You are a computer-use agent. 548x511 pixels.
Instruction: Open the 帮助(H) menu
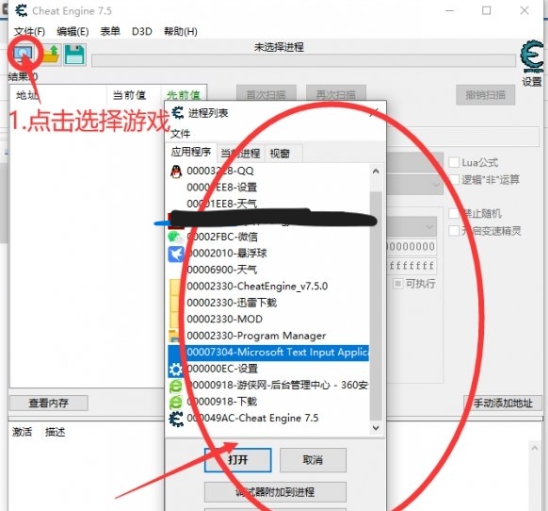point(181,32)
